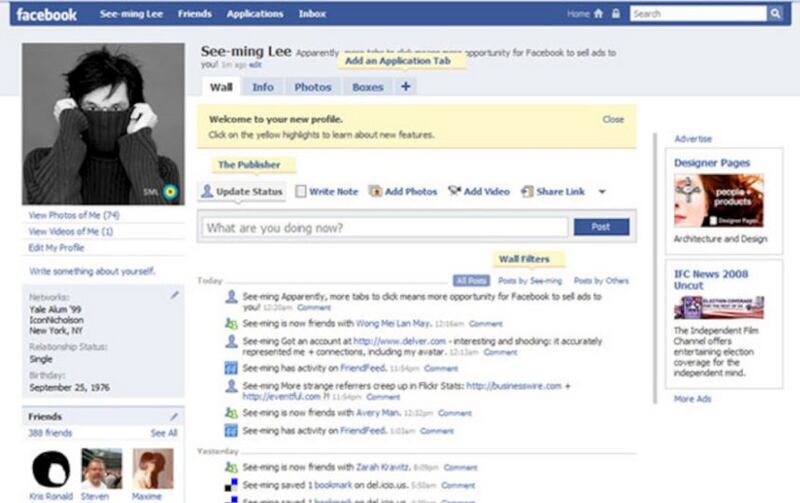Viewport: 800px width, 503px height.
Task: Click the Add Video icon
Action: (454, 191)
